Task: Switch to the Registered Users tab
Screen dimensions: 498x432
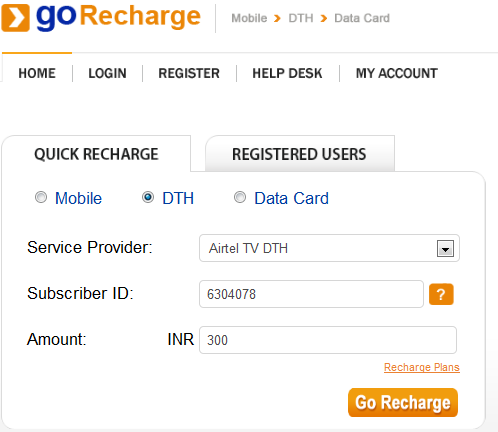Action: coord(300,154)
